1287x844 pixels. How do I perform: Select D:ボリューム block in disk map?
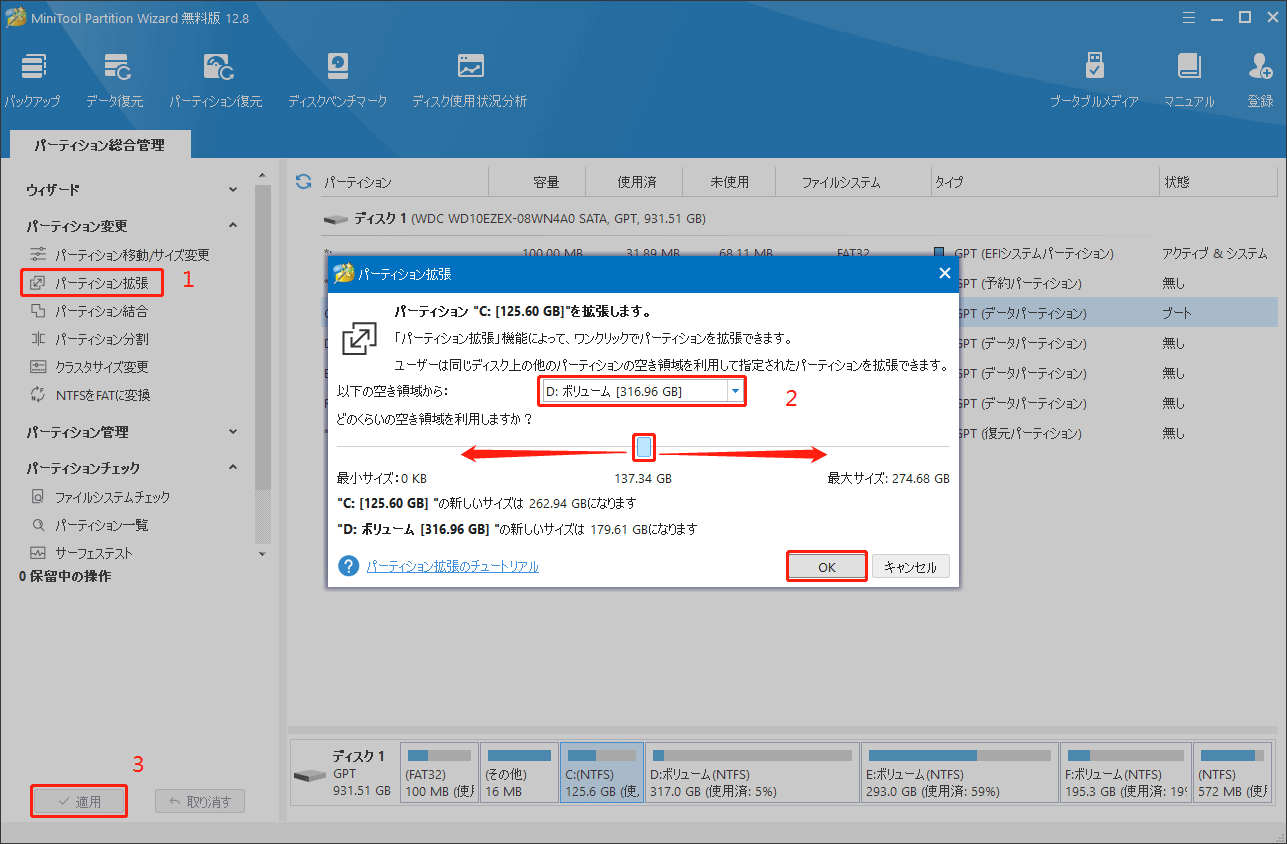point(750,772)
